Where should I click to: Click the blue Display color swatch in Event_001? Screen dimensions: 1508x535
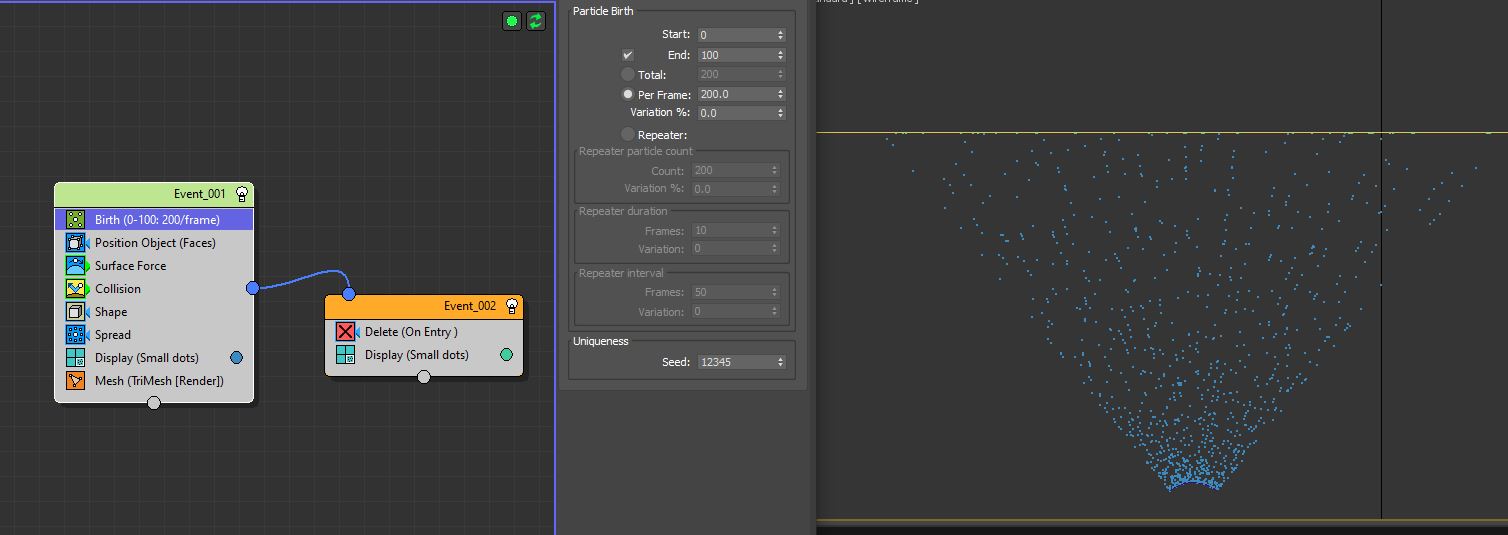[237, 357]
